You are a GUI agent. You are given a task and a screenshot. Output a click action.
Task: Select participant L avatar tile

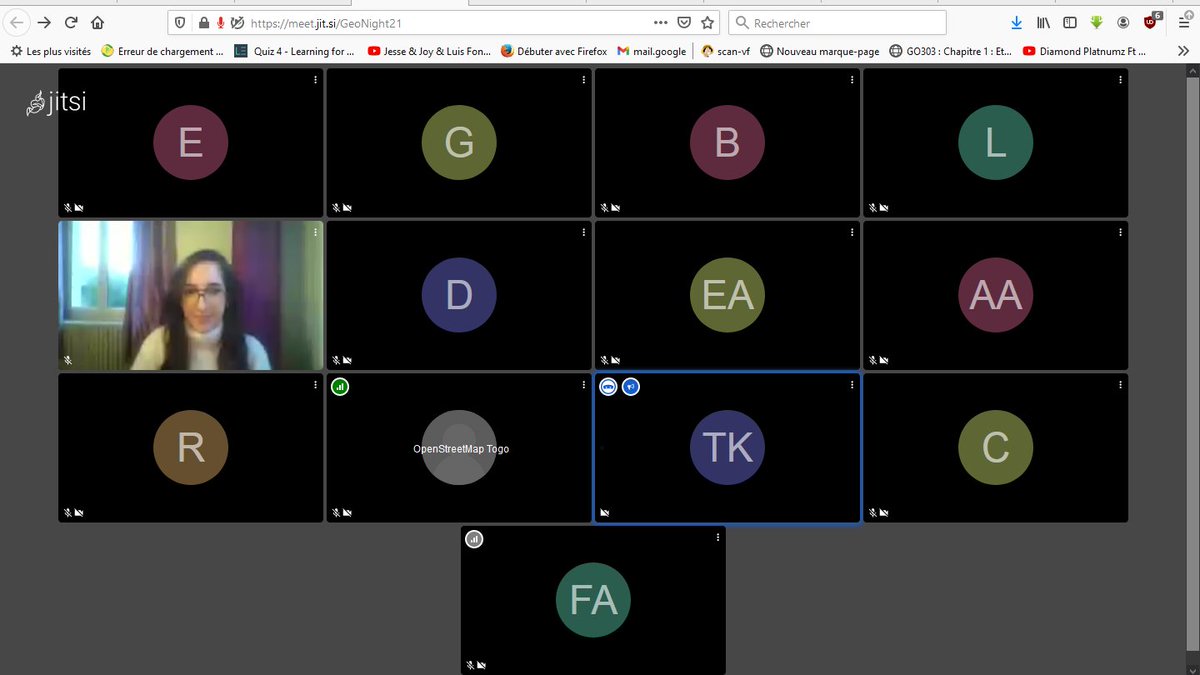click(x=995, y=143)
